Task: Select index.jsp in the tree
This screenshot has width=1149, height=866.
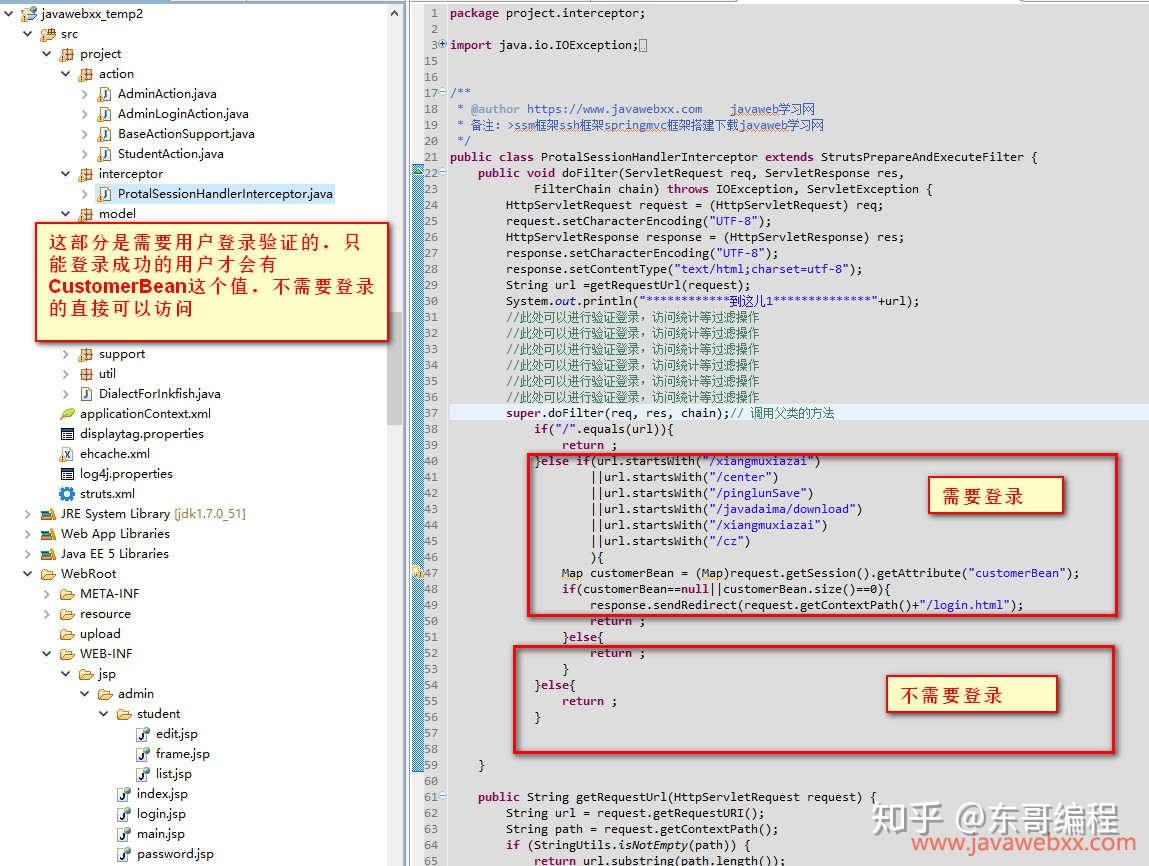Action: pyautogui.click(x=162, y=793)
